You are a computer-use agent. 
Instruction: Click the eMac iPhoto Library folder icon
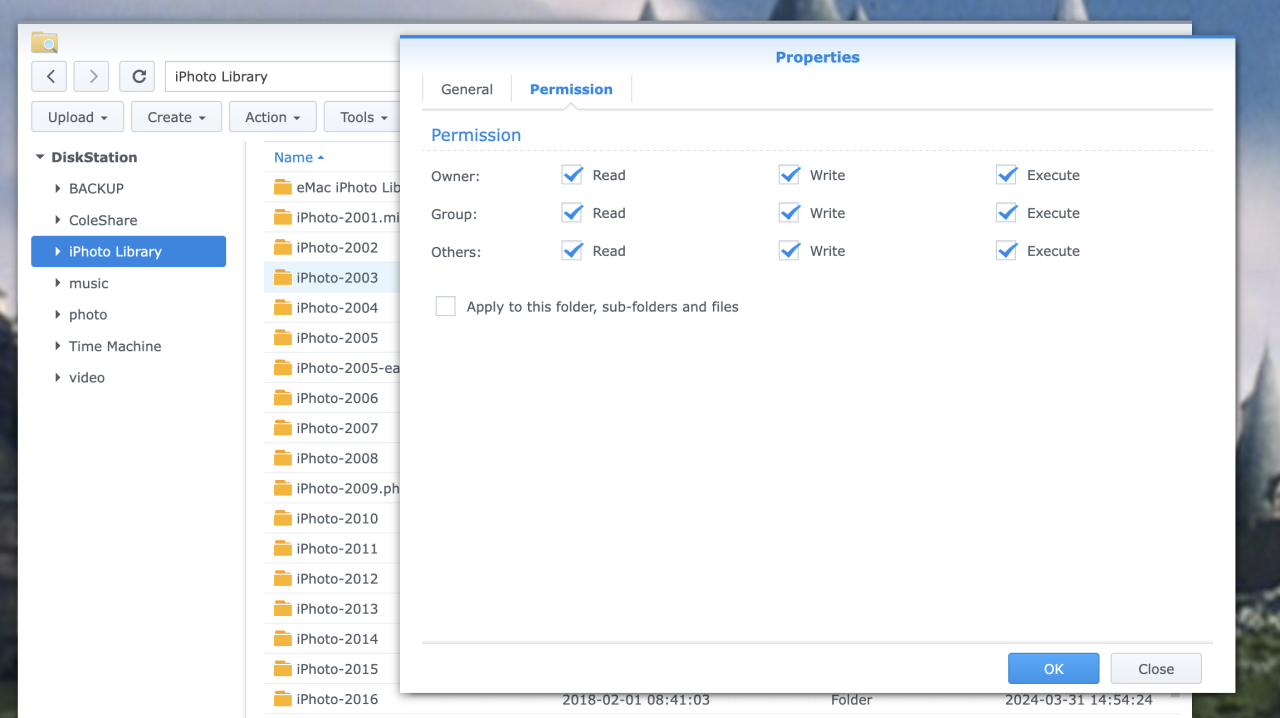click(x=282, y=187)
